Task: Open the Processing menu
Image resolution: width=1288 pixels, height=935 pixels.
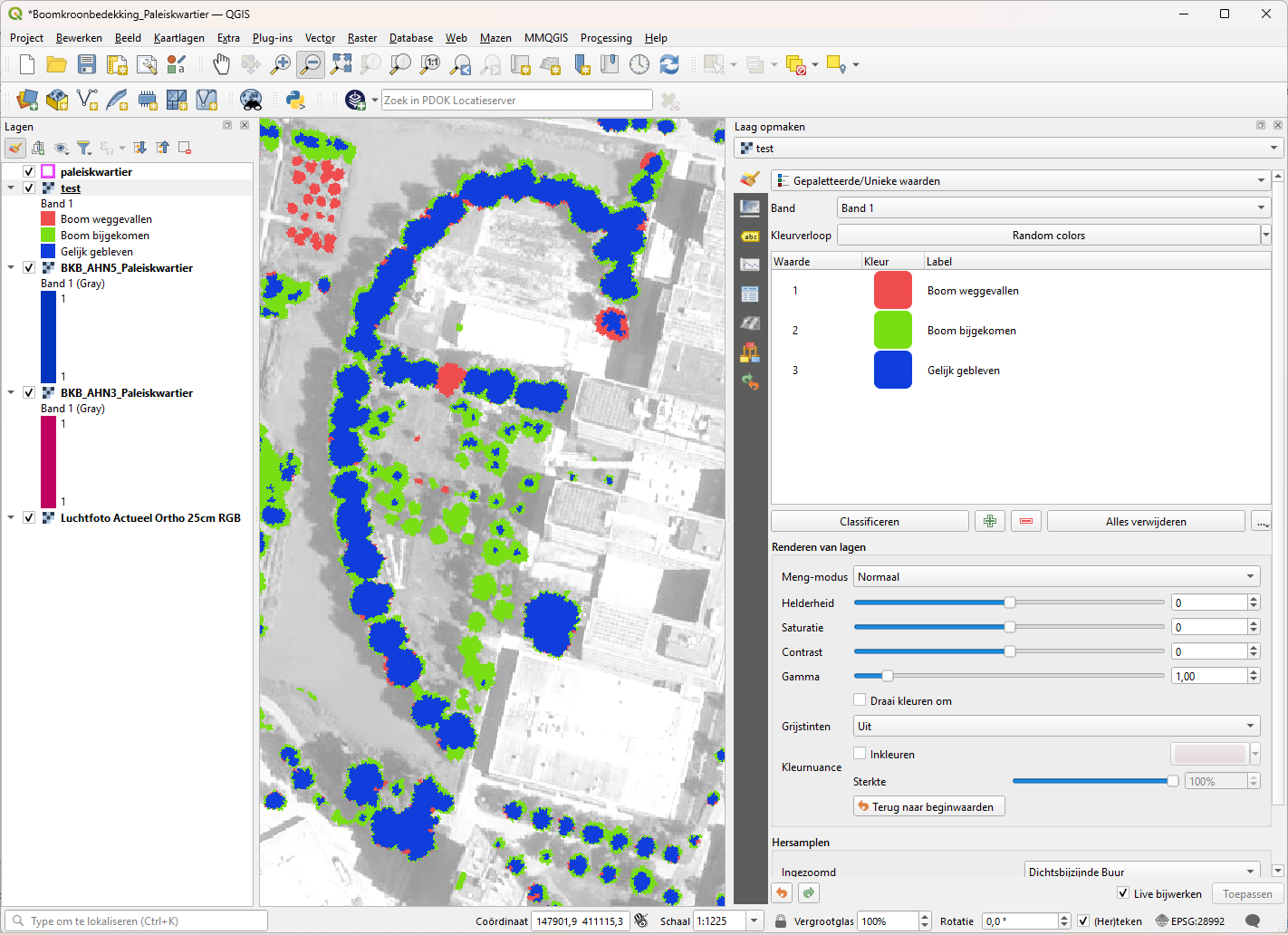Action: (x=605, y=38)
